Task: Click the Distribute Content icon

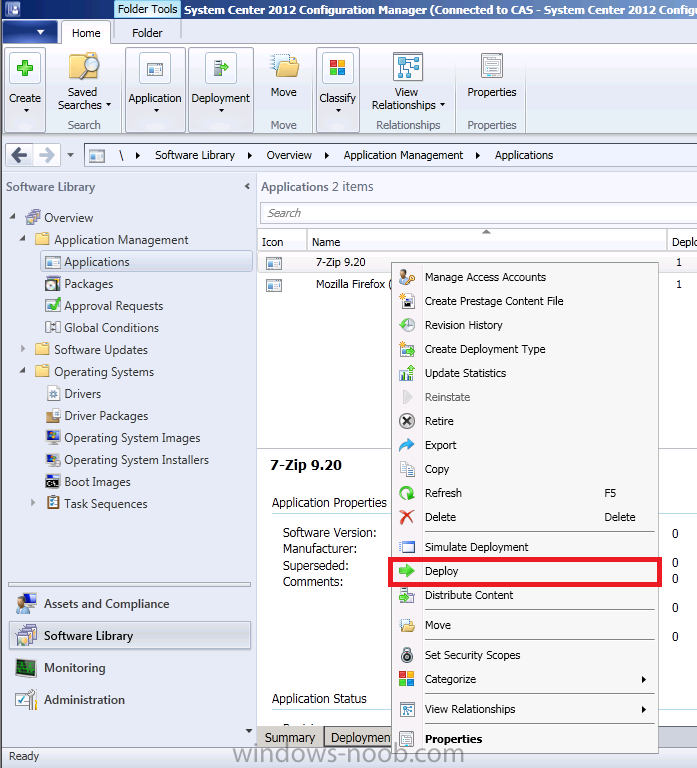Action: (407, 596)
